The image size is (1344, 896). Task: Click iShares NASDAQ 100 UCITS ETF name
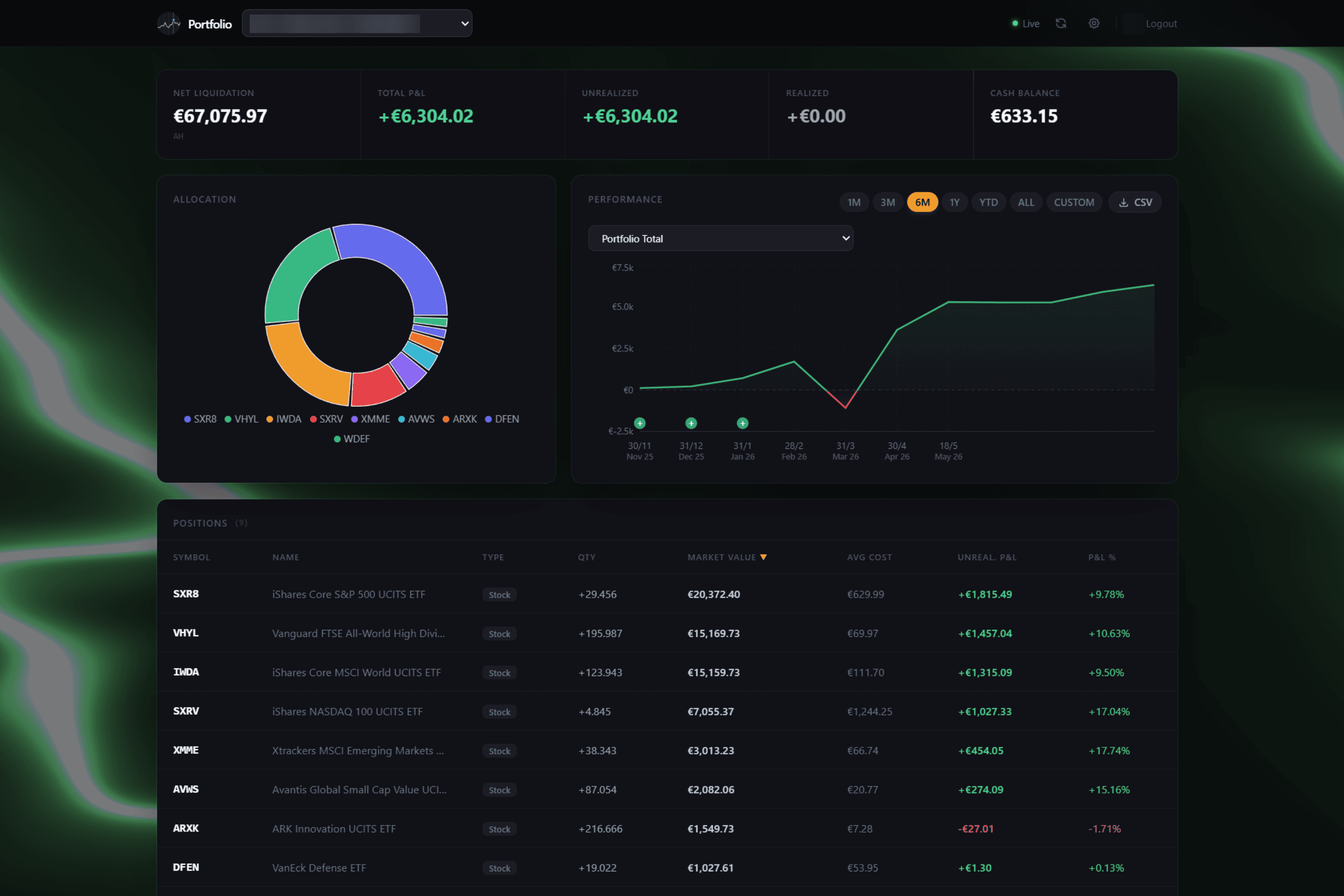(348, 711)
